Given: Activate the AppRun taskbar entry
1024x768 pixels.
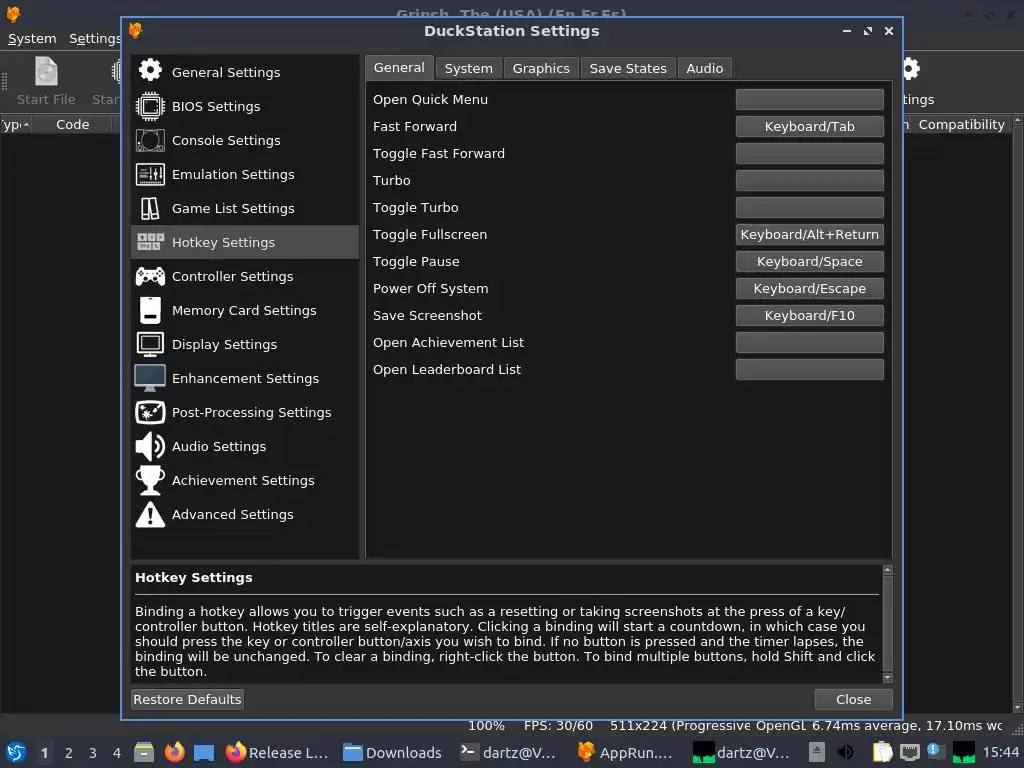Looking at the screenshot, I should click(x=626, y=752).
